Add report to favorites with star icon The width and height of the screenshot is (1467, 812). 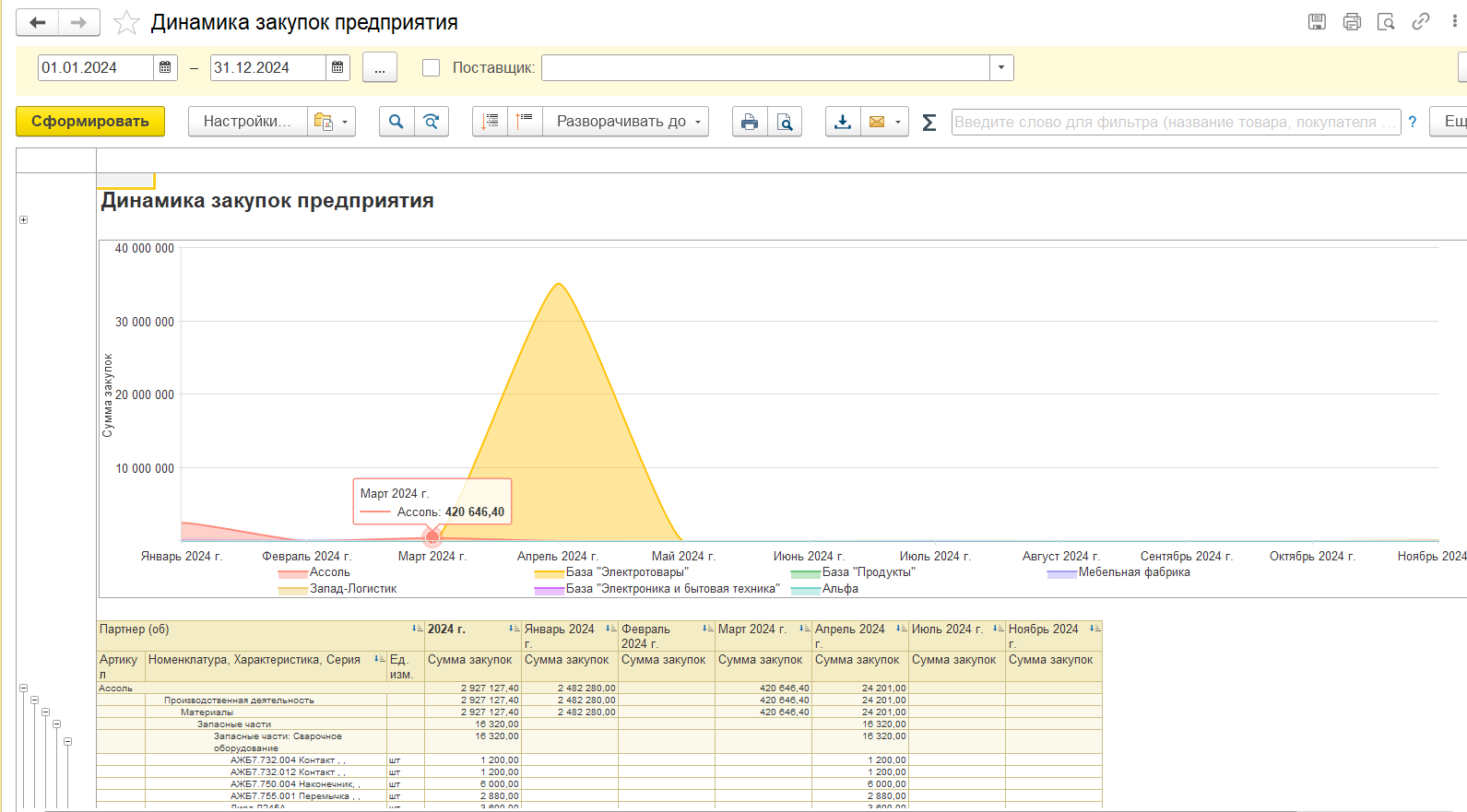126,23
